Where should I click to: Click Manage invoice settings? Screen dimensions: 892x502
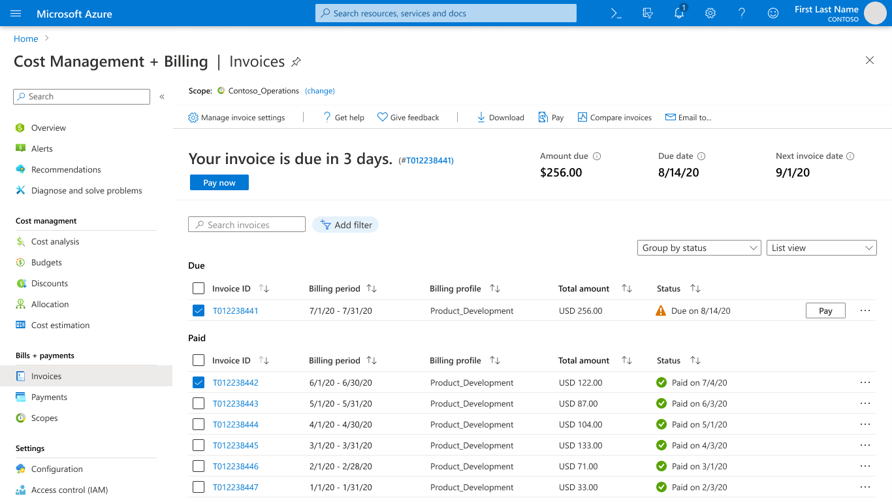point(237,117)
